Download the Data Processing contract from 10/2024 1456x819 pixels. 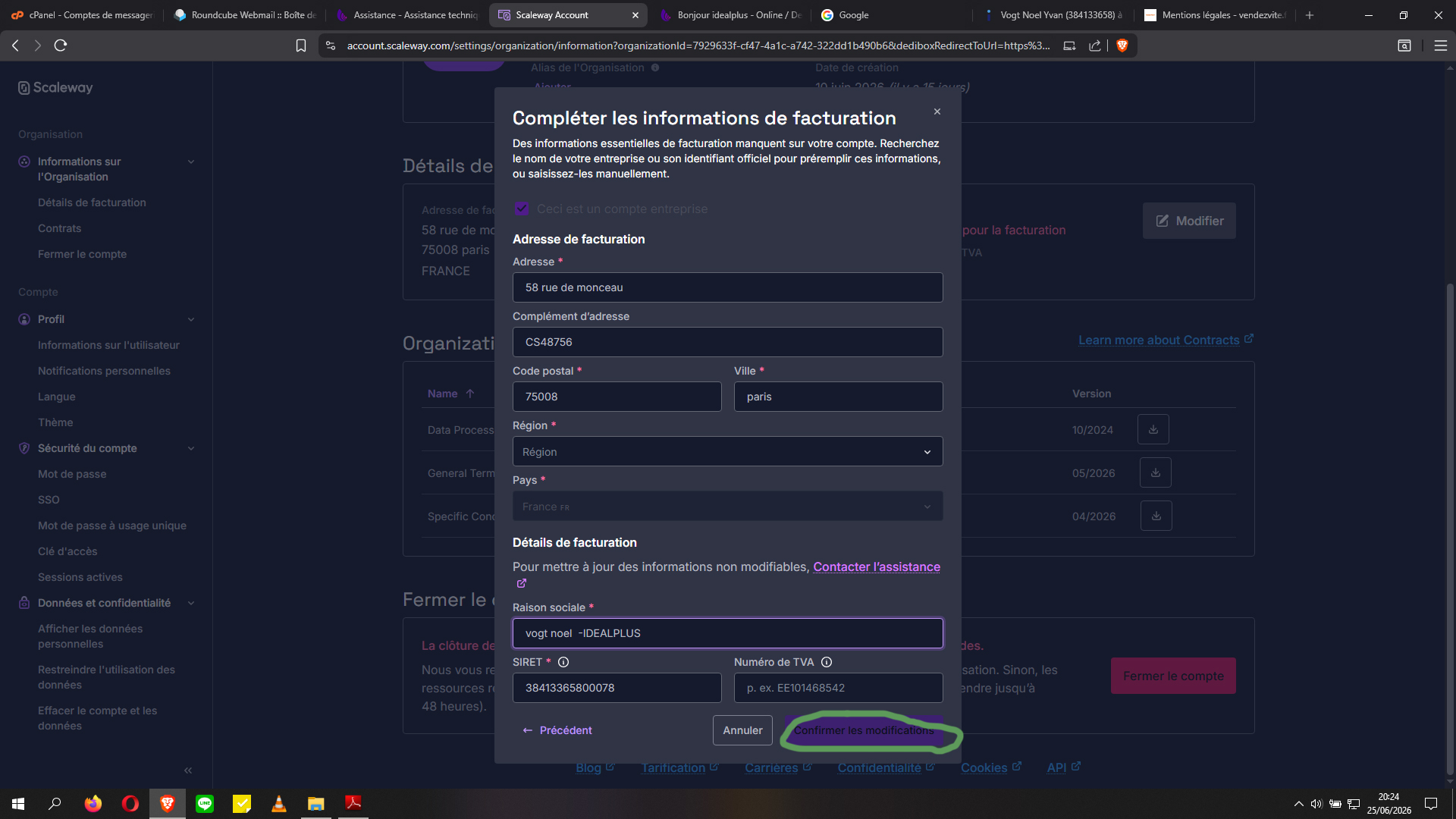point(1153,430)
